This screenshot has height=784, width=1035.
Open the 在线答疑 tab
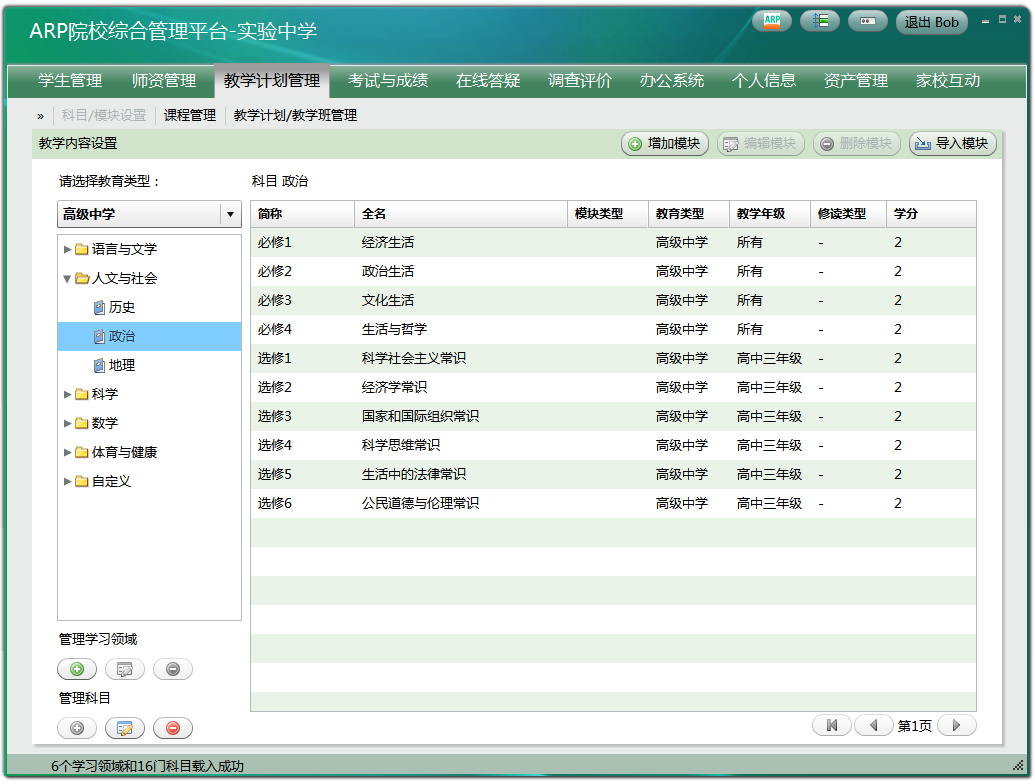[488, 81]
